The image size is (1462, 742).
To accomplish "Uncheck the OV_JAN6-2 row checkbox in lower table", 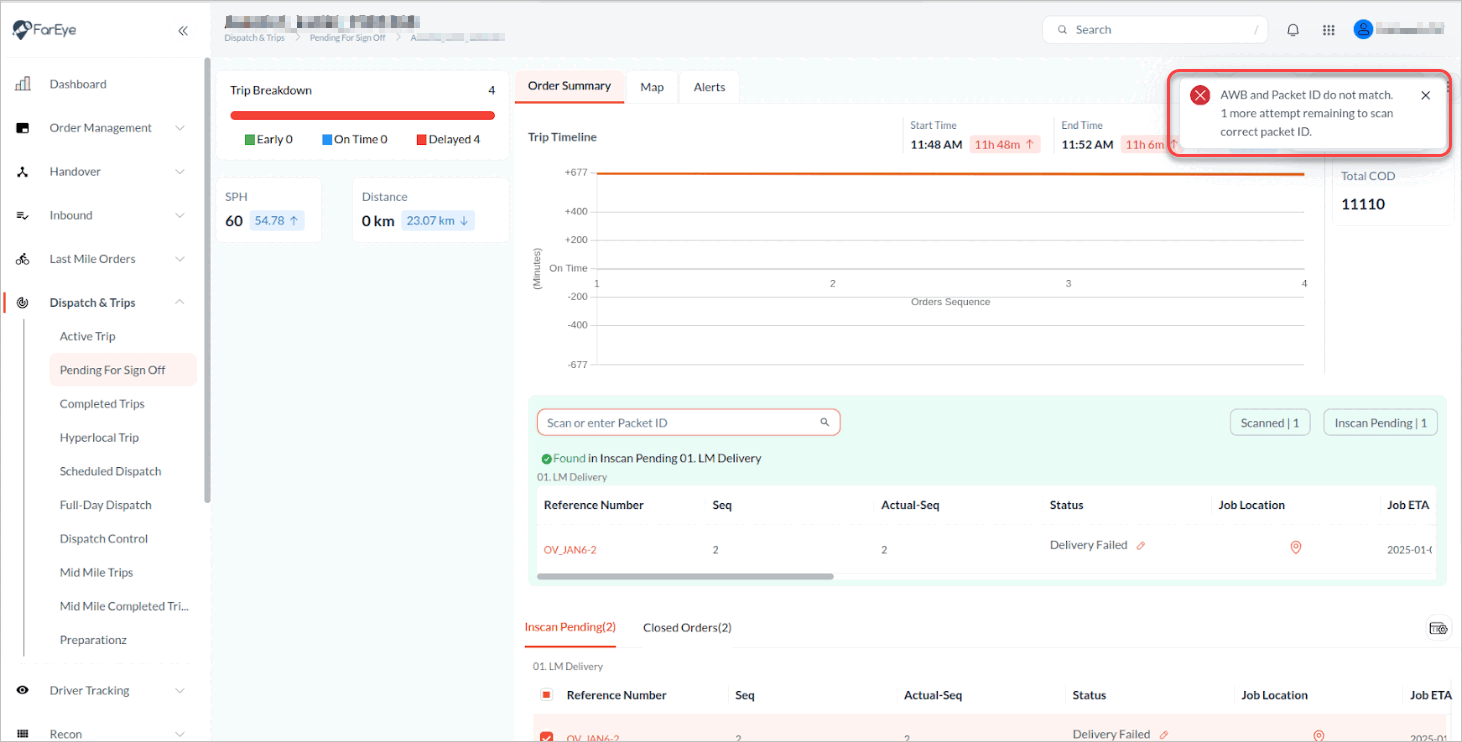I will click(546, 737).
